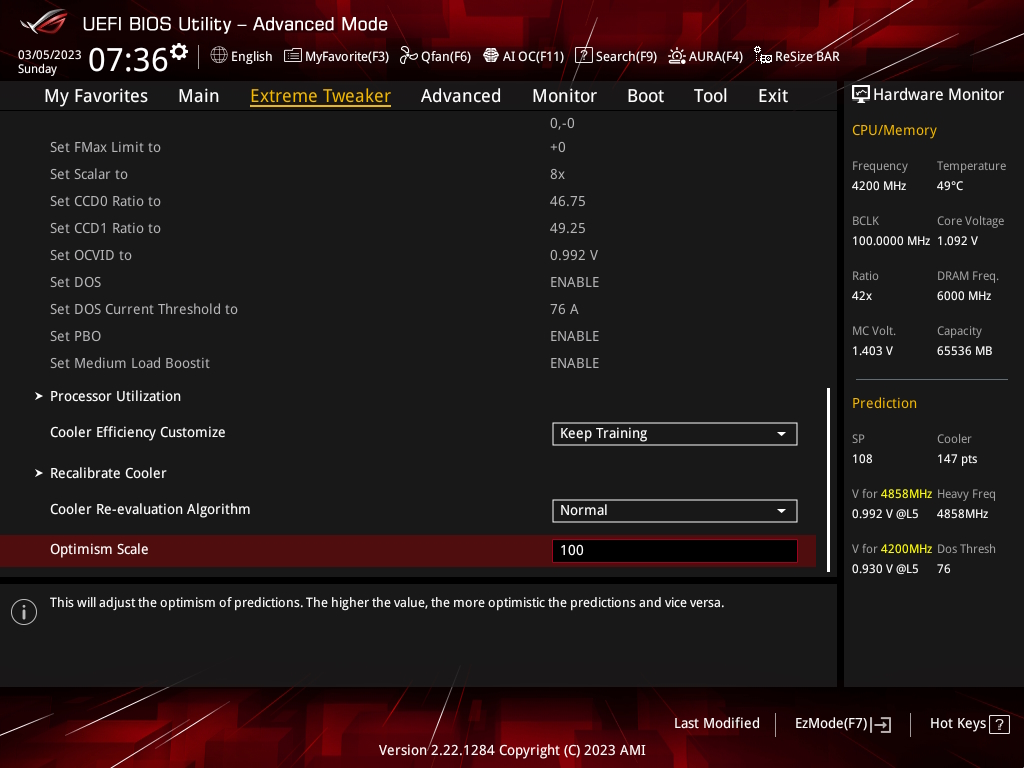The height and width of the screenshot is (768, 1024).
Task: Click the ROG logo icon
Action: pos(43,22)
